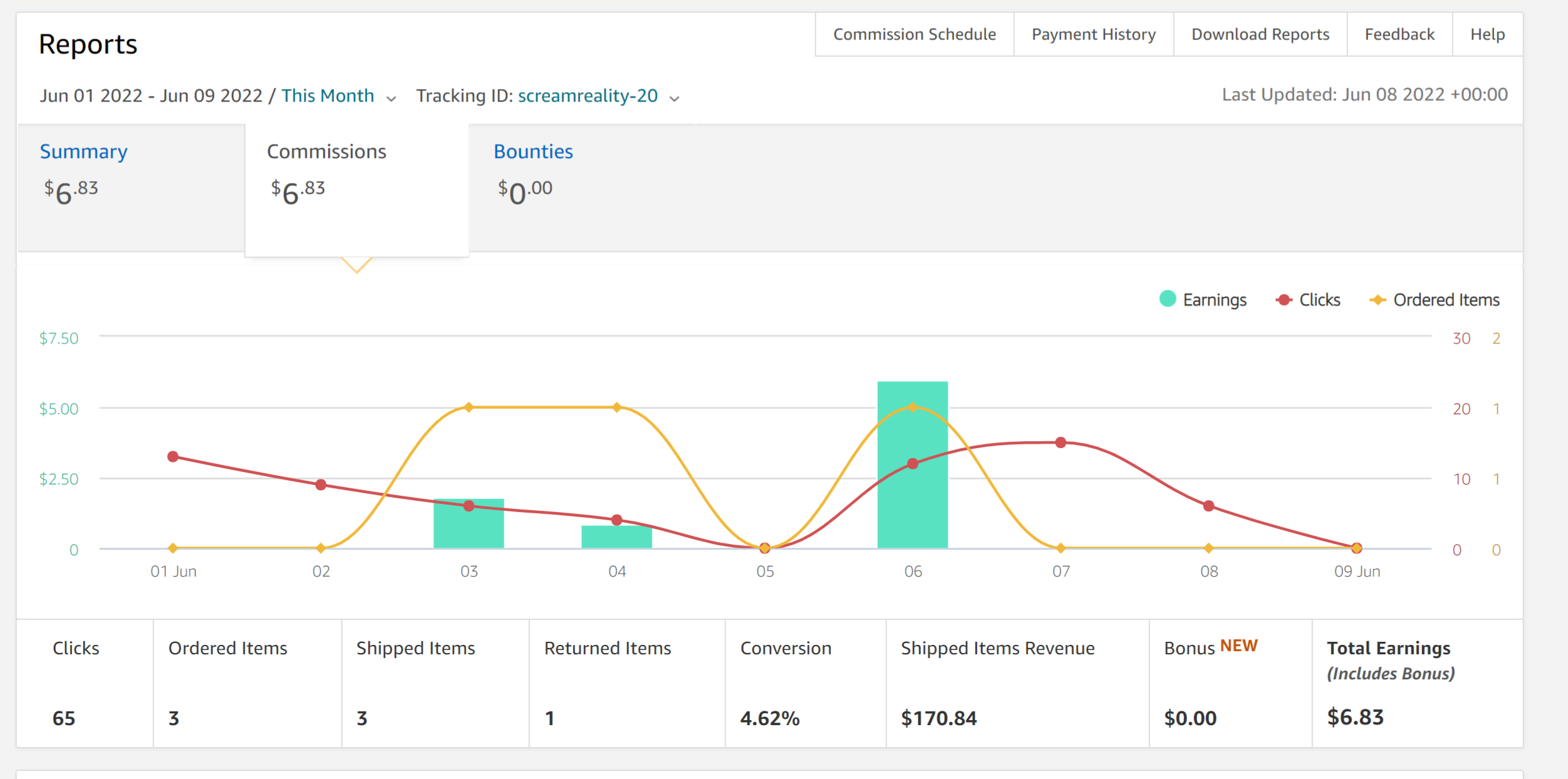Viewport: 1568px width, 779px height.
Task: Select the June 04 ordered items point
Action: pos(616,407)
